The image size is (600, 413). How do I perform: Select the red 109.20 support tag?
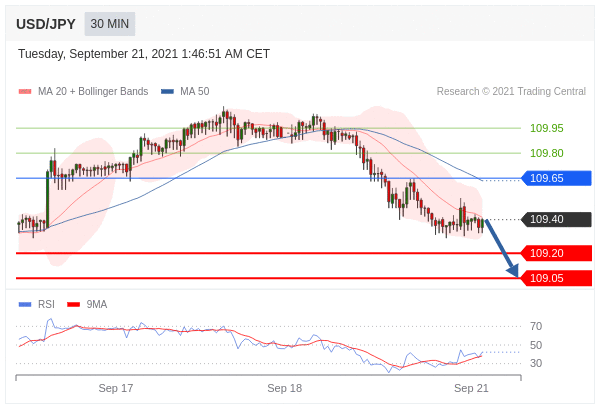click(x=556, y=253)
